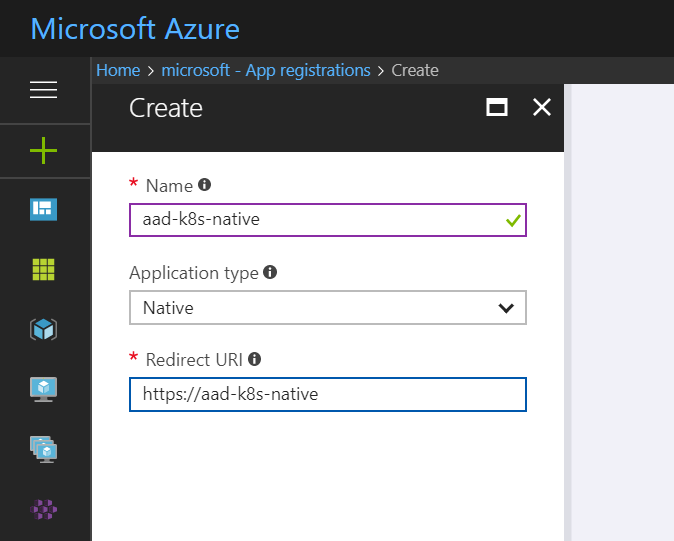The image size is (674, 541).
Task: Click the Microsoft Azure portal title
Action: 135,28
